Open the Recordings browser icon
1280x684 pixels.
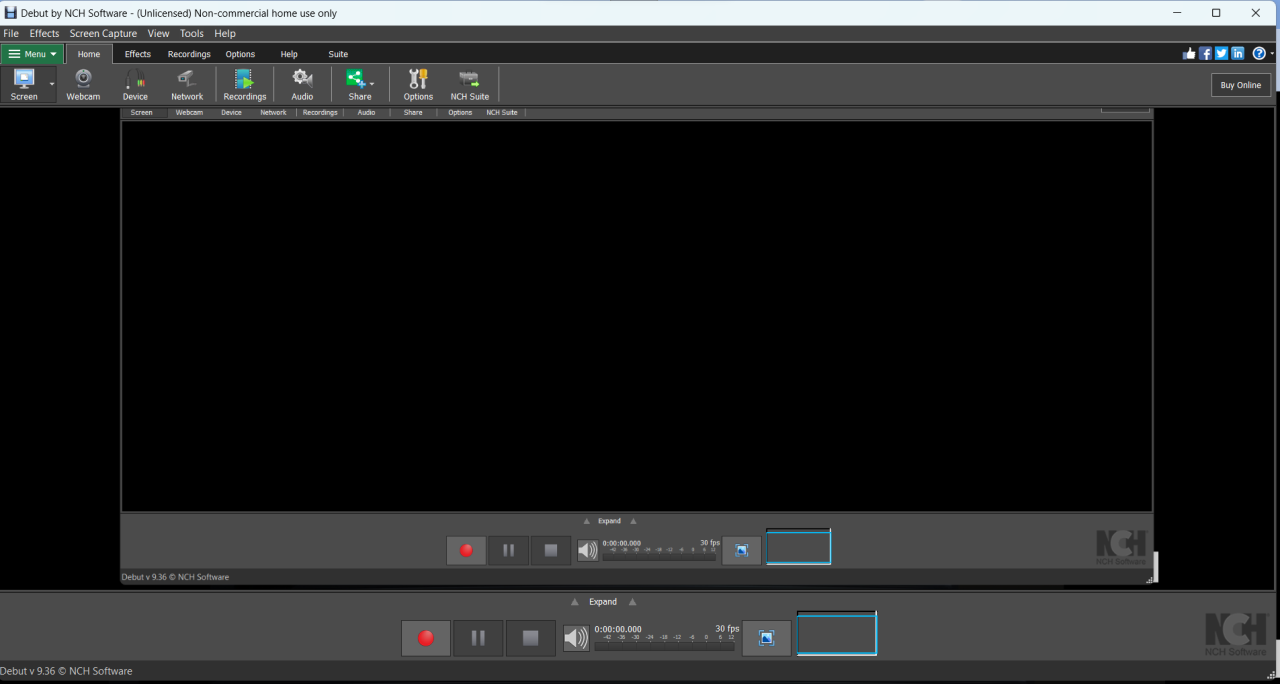pos(244,84)
